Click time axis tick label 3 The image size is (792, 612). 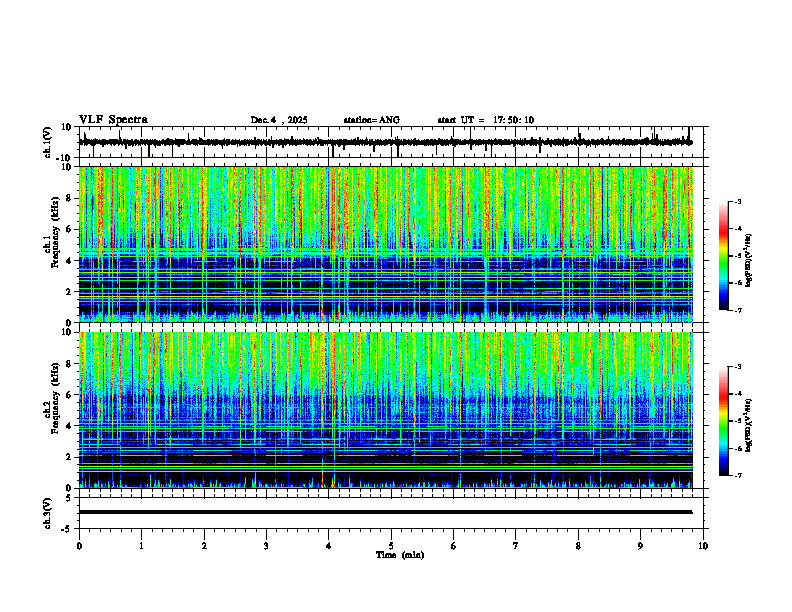266,546
